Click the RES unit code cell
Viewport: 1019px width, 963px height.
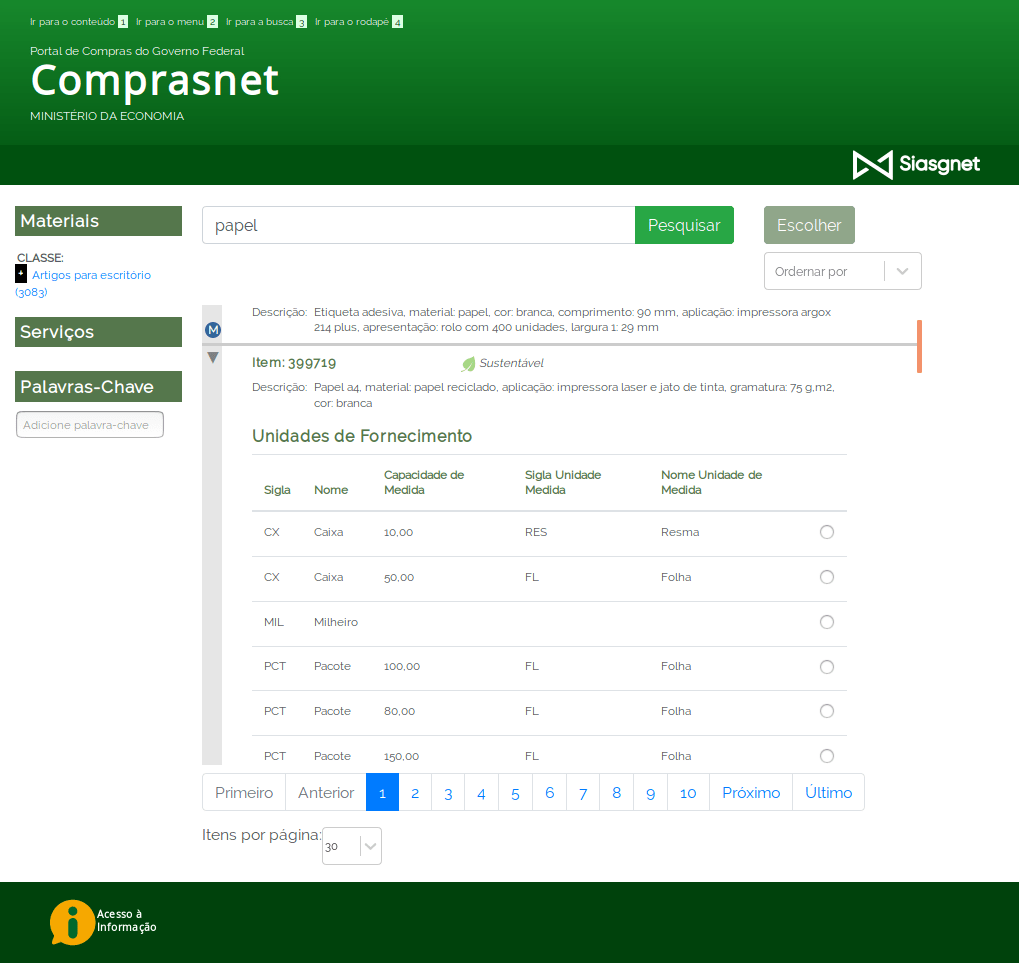click(x=536, y=532)
